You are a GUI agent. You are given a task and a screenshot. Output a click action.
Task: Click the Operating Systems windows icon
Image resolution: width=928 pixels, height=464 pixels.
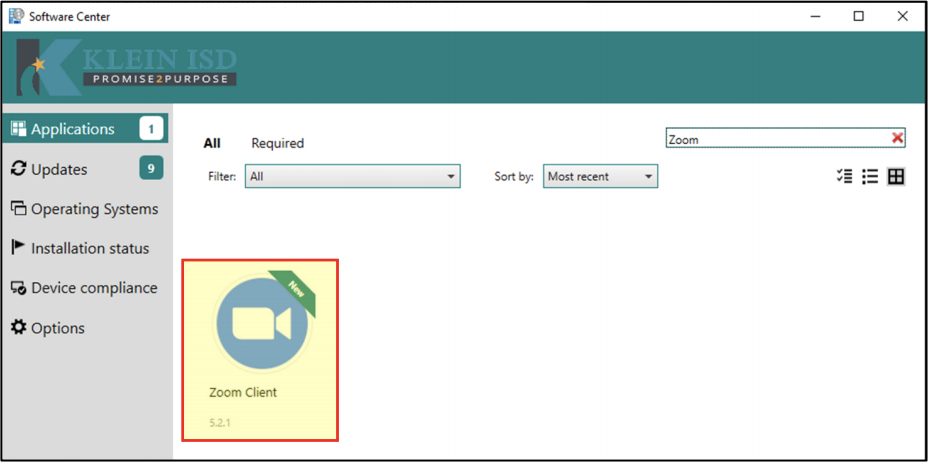pyautogui.click(x=19, y=209)
